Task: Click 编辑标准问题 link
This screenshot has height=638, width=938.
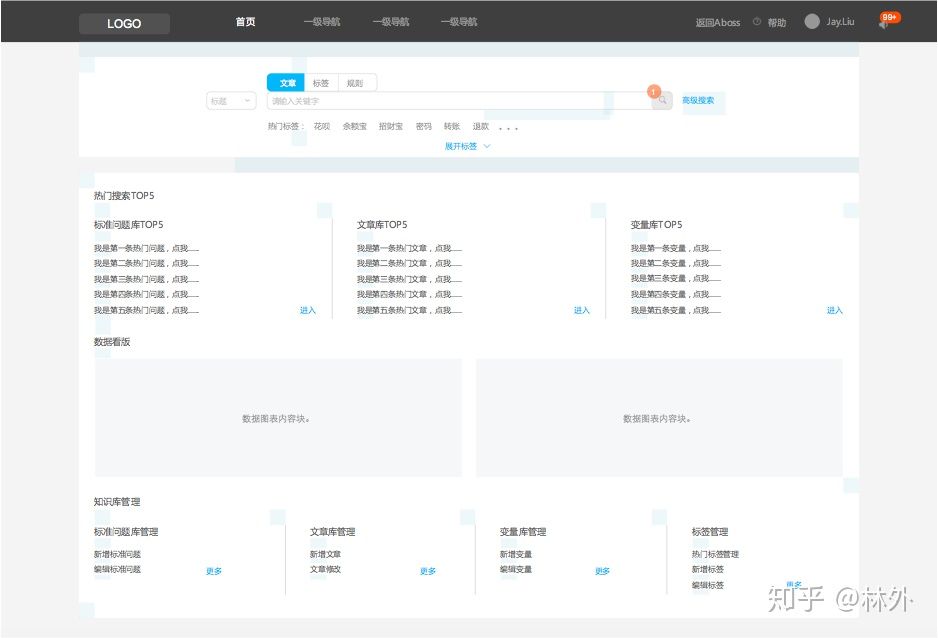Action: pyautogui.click(x=117, y=569)
